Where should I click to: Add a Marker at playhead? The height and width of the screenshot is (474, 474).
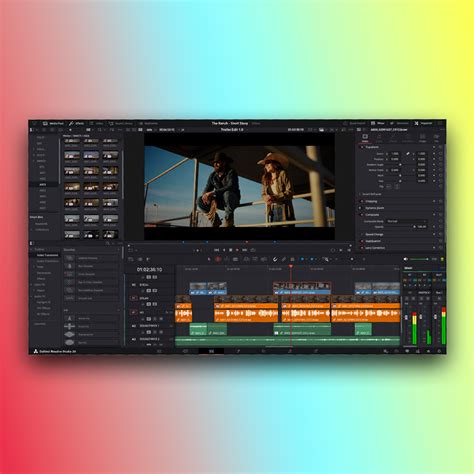pos(312,259)
